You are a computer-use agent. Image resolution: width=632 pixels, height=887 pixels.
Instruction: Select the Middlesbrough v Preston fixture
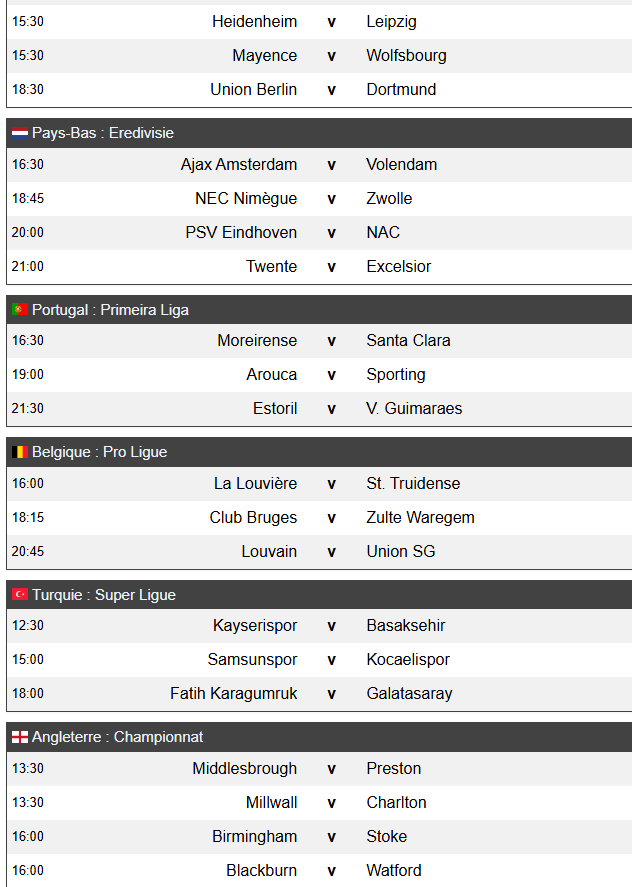[331, 769]
